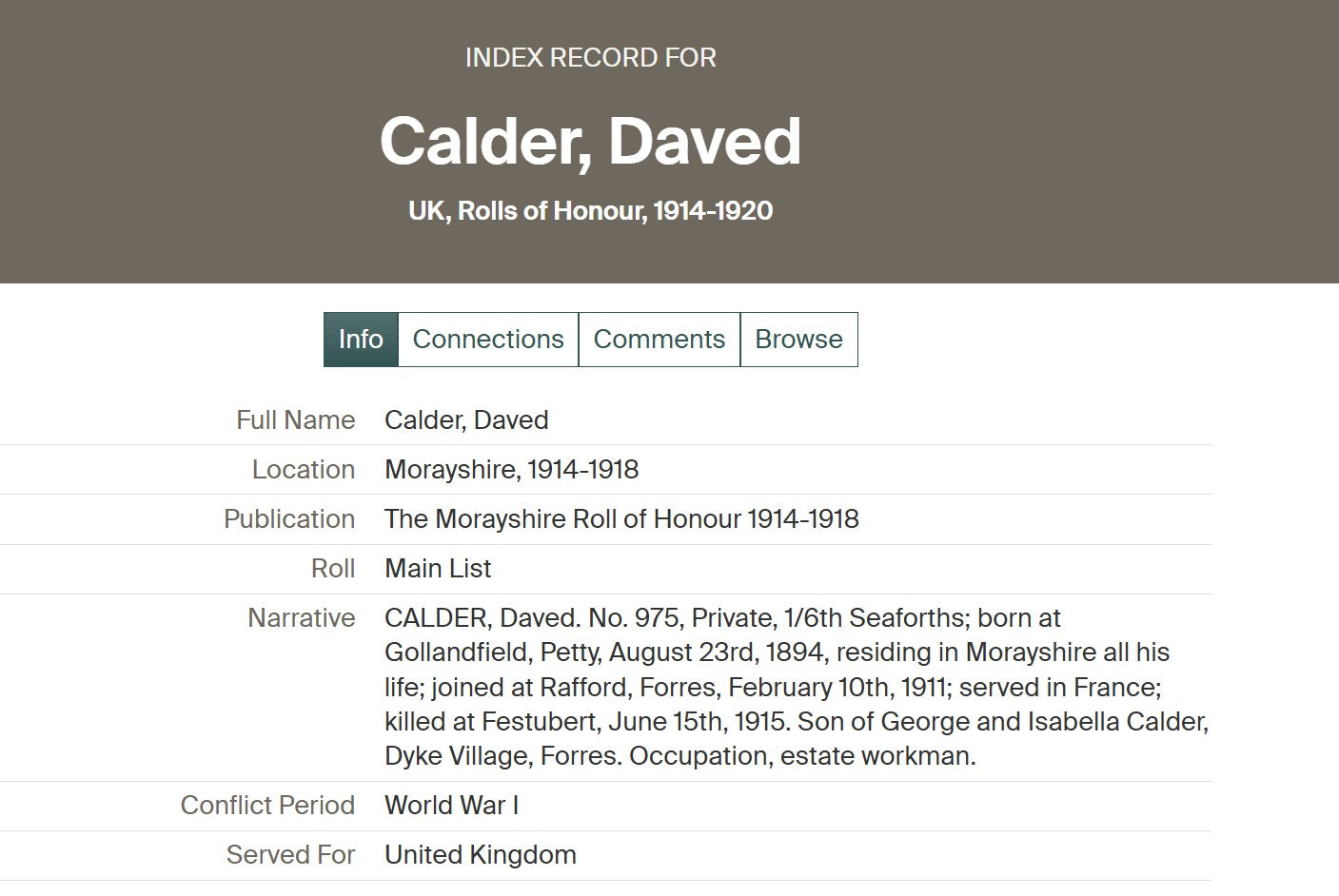The image size is (1339, 896).
Task: Click the 'United Kingdom' served-for value
Action: tap(480, 855)
